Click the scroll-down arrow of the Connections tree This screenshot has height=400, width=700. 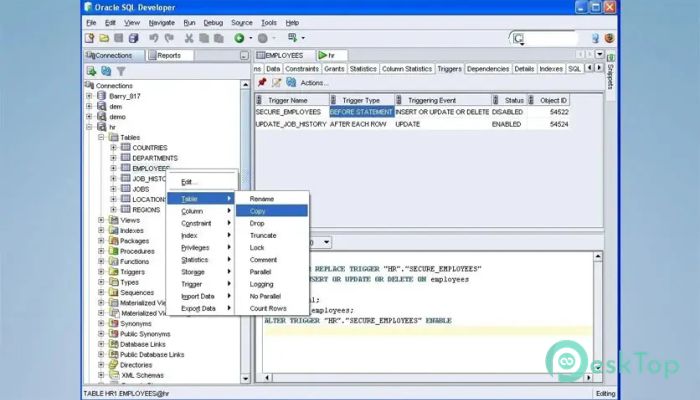[245, 379]
